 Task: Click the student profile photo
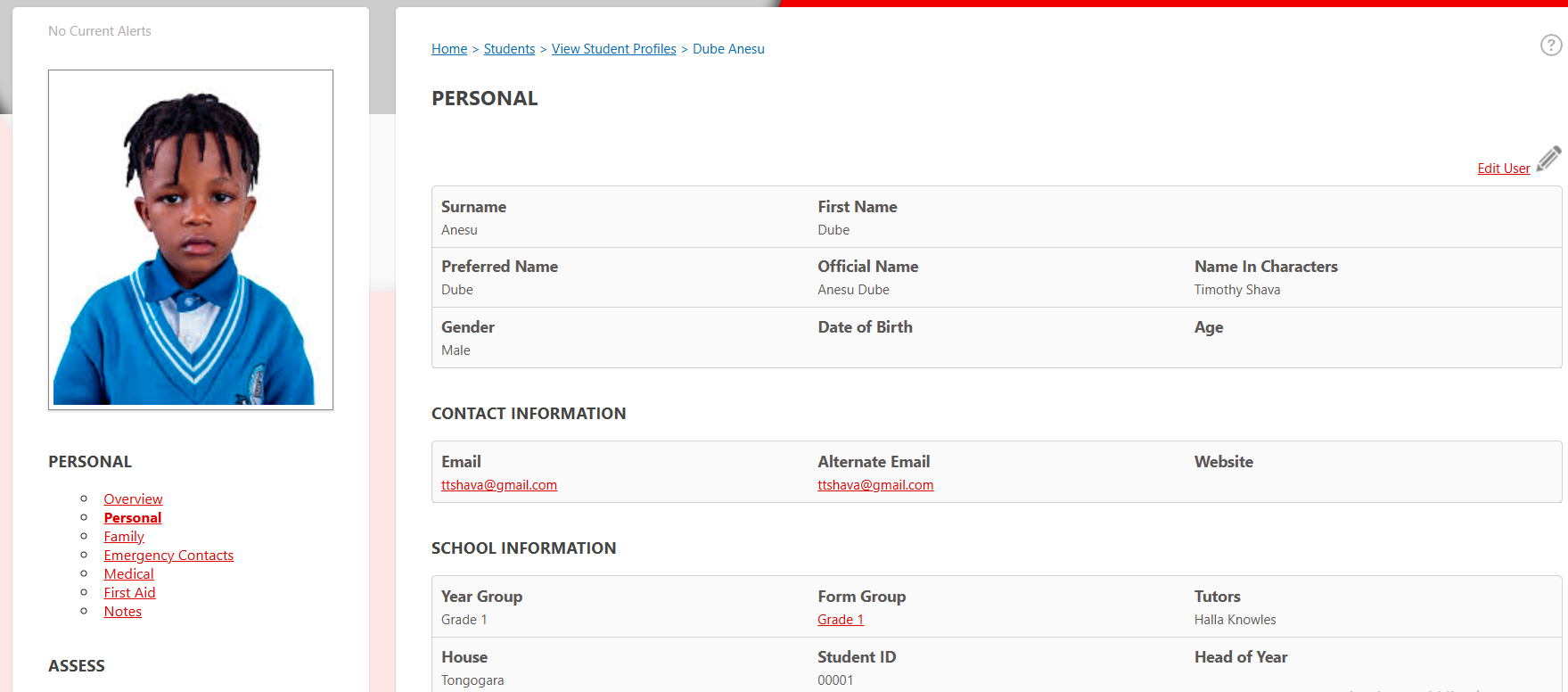coord(191,240)
